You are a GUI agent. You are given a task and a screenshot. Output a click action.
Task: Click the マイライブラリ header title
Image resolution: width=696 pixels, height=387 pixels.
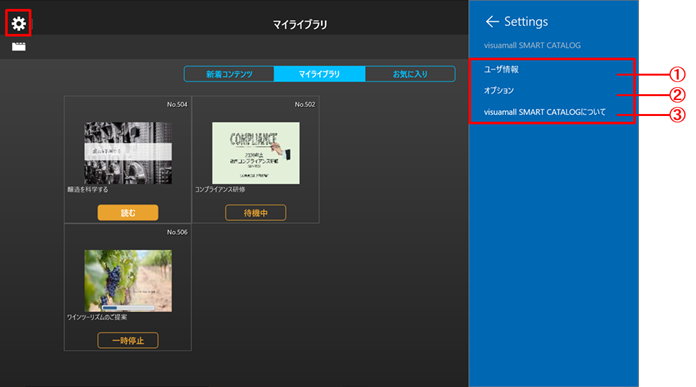click(300, 24)
